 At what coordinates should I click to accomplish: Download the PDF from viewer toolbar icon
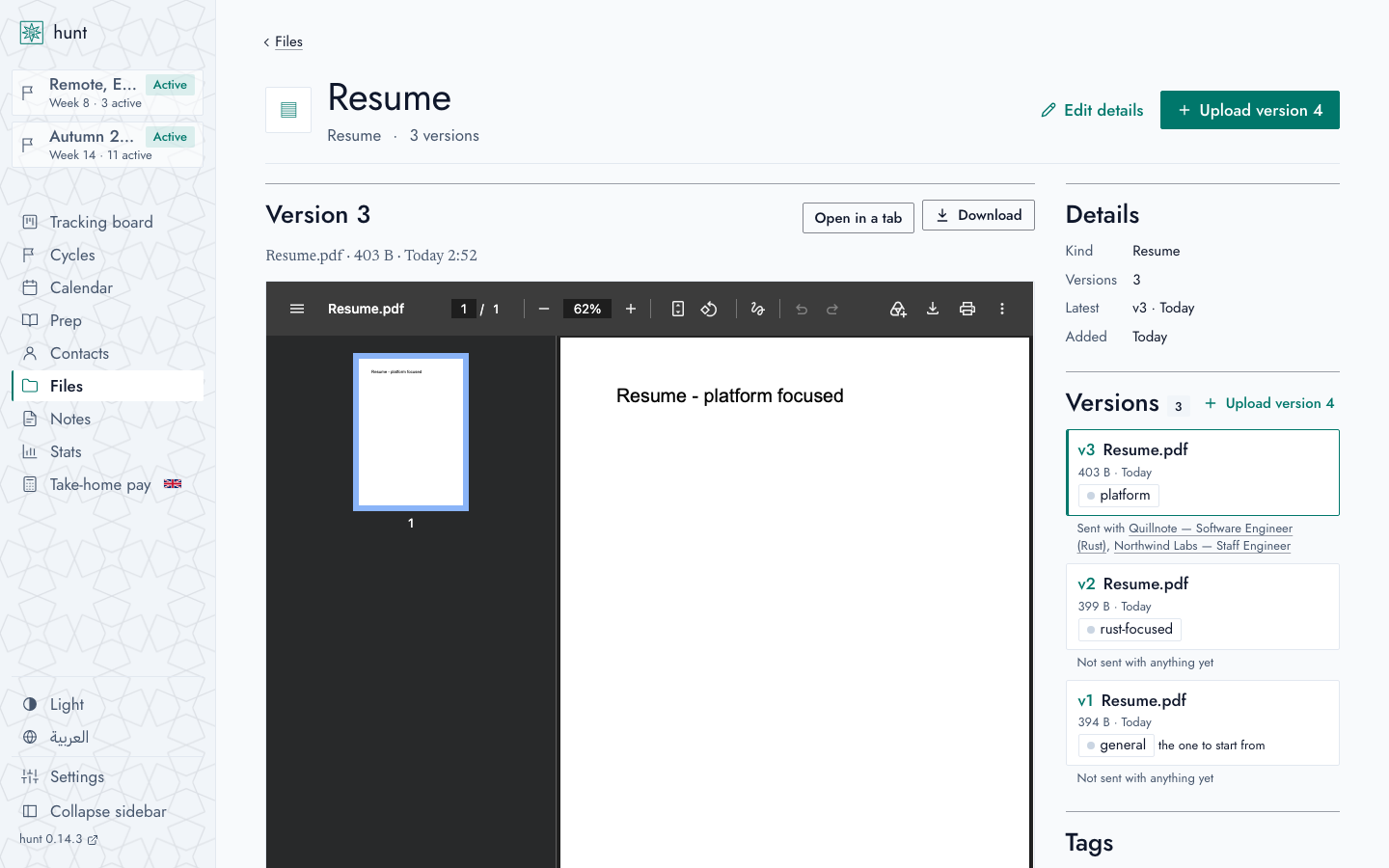933,309
